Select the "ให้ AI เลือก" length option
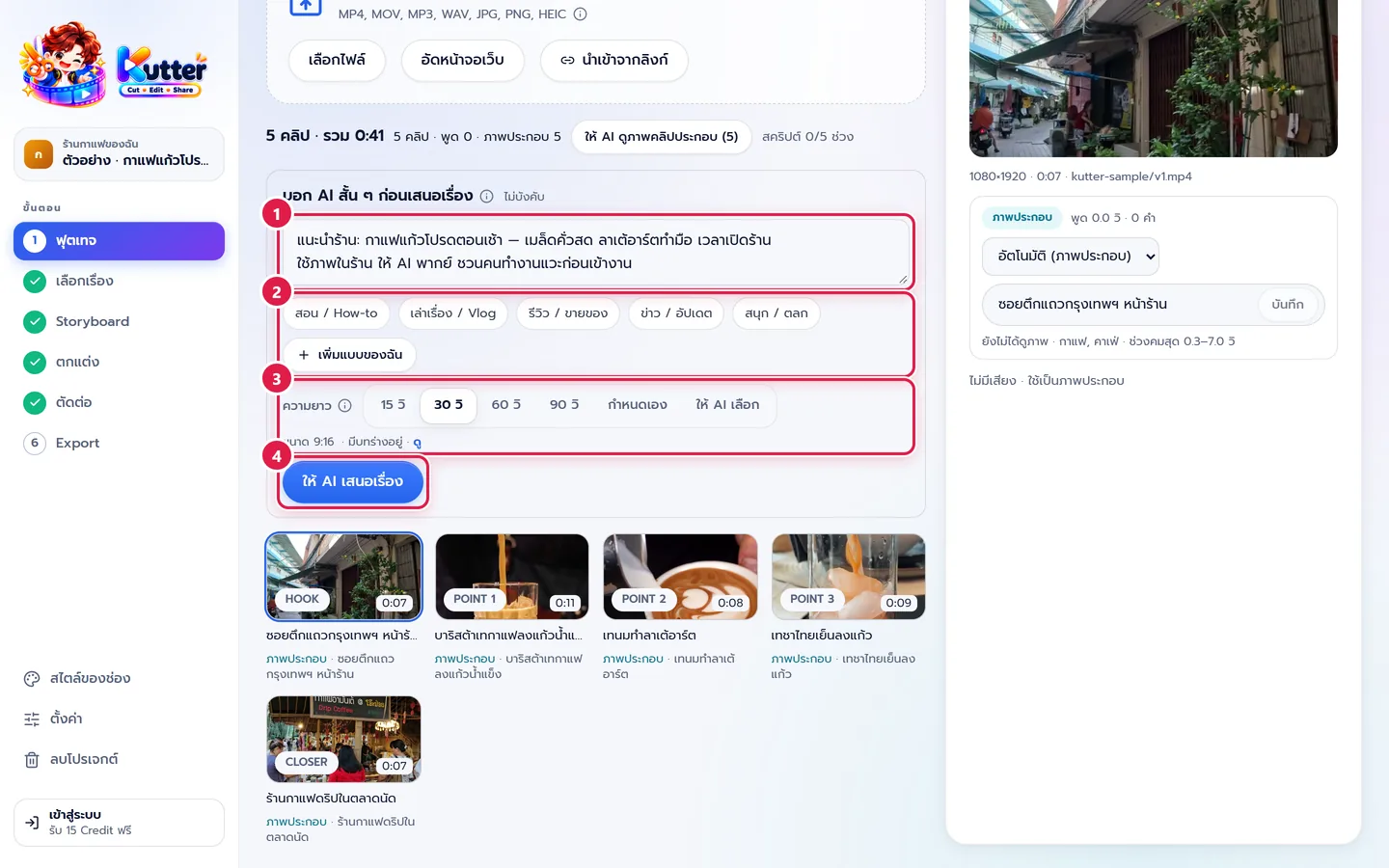 [x=727, y=405]
